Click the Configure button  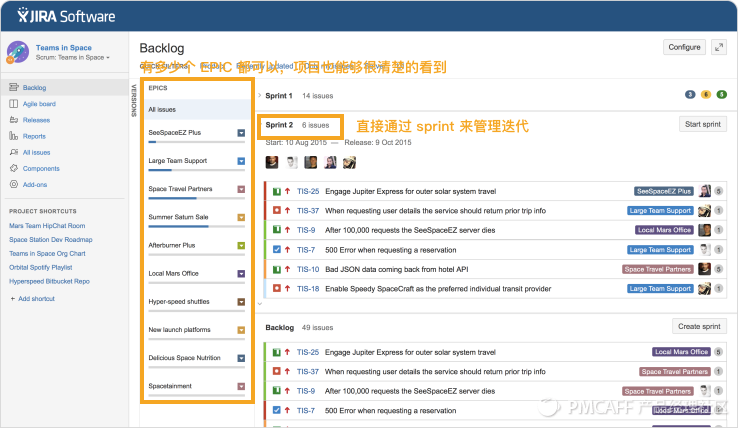click(684, 47)
